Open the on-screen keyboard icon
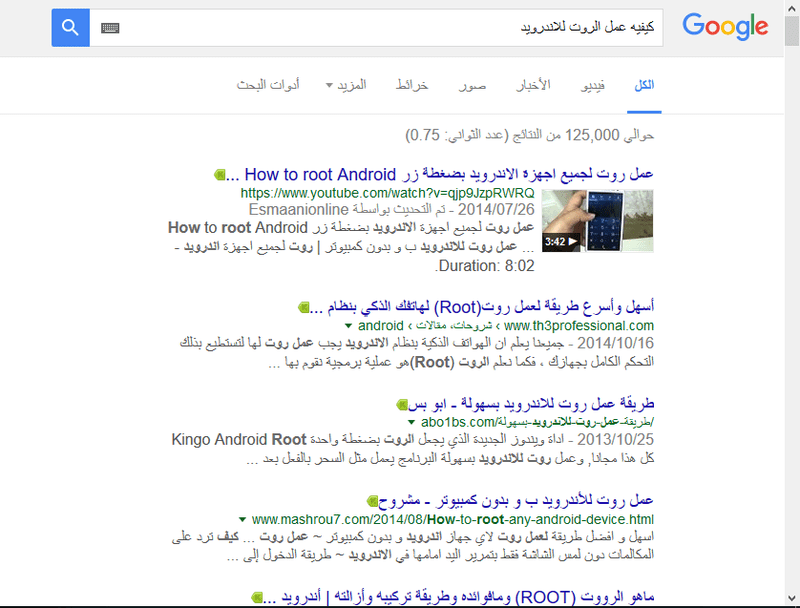This screenshot has width=800, height=608. point(110,28)
